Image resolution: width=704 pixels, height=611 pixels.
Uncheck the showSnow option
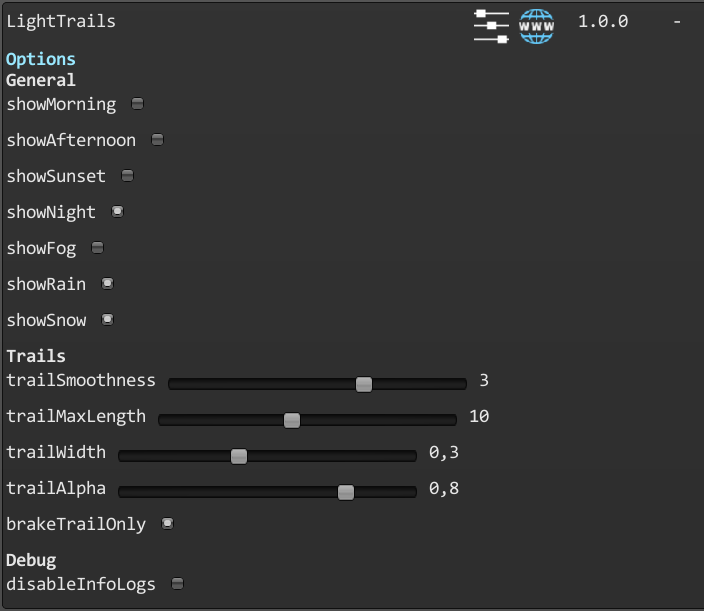coord(108,319)
